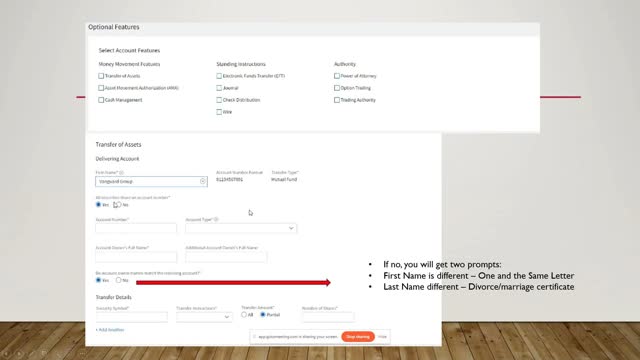Click the Delivering Account heading
Image resolution: width=640 pixels, height=360 pixels.
[x=117, y=159]
